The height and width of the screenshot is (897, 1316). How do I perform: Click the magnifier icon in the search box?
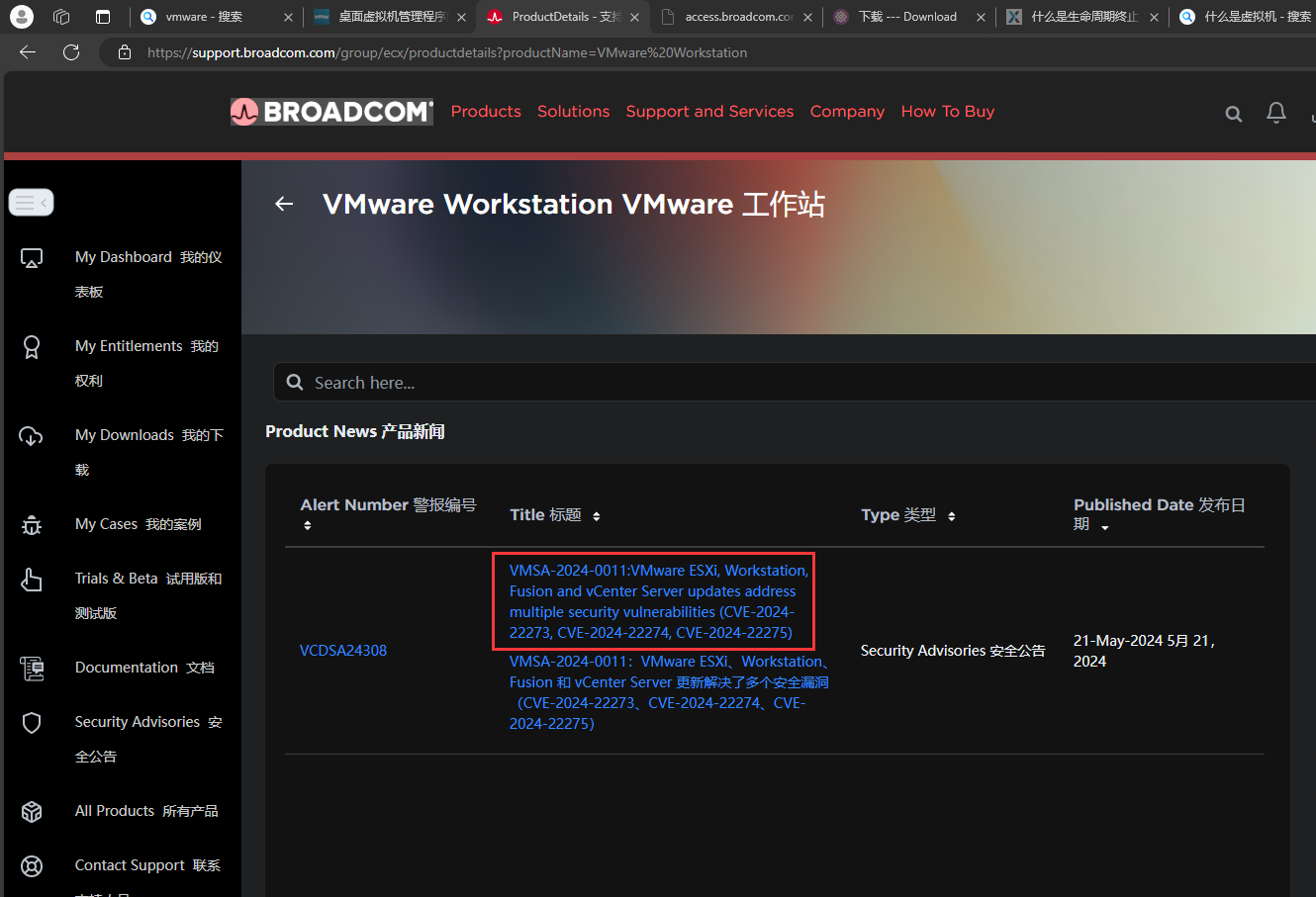295,383
